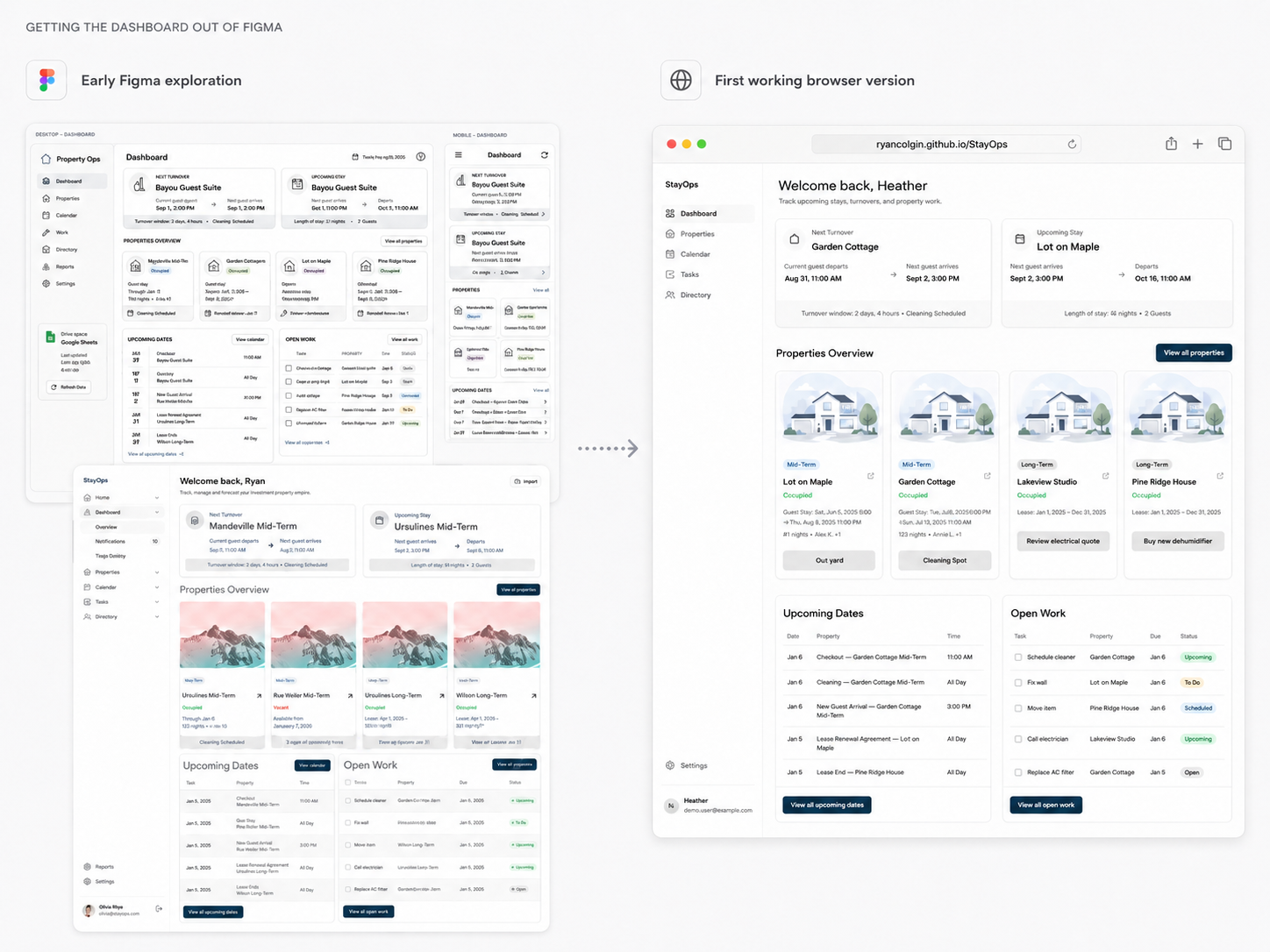Open Settings in Ryan's StayOps sidebar
1270x952 pixels.
pos(99,882)
